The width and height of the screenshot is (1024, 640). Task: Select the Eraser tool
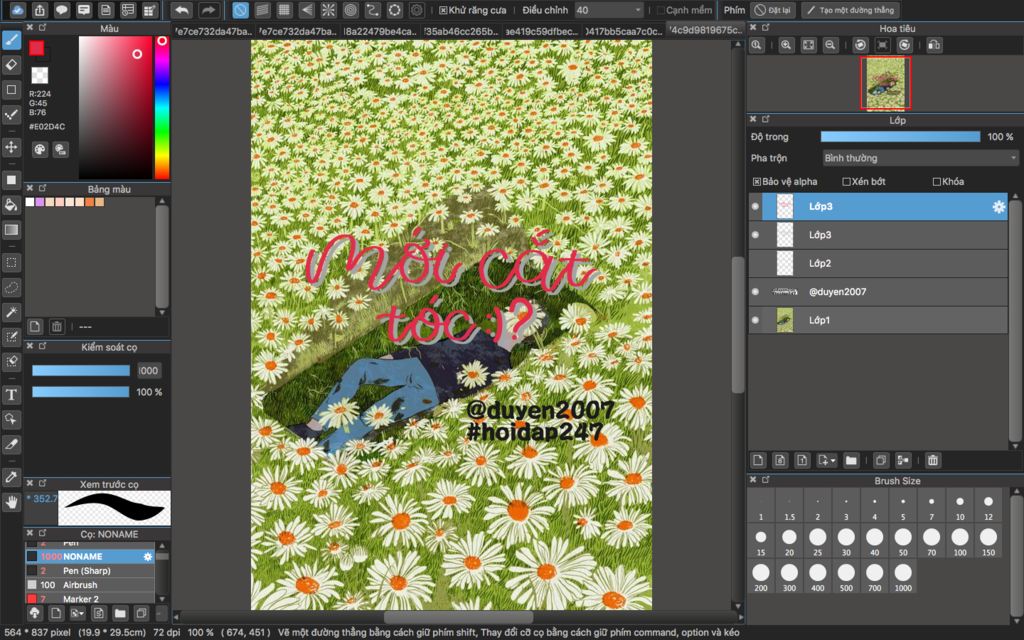pos(11,65)
